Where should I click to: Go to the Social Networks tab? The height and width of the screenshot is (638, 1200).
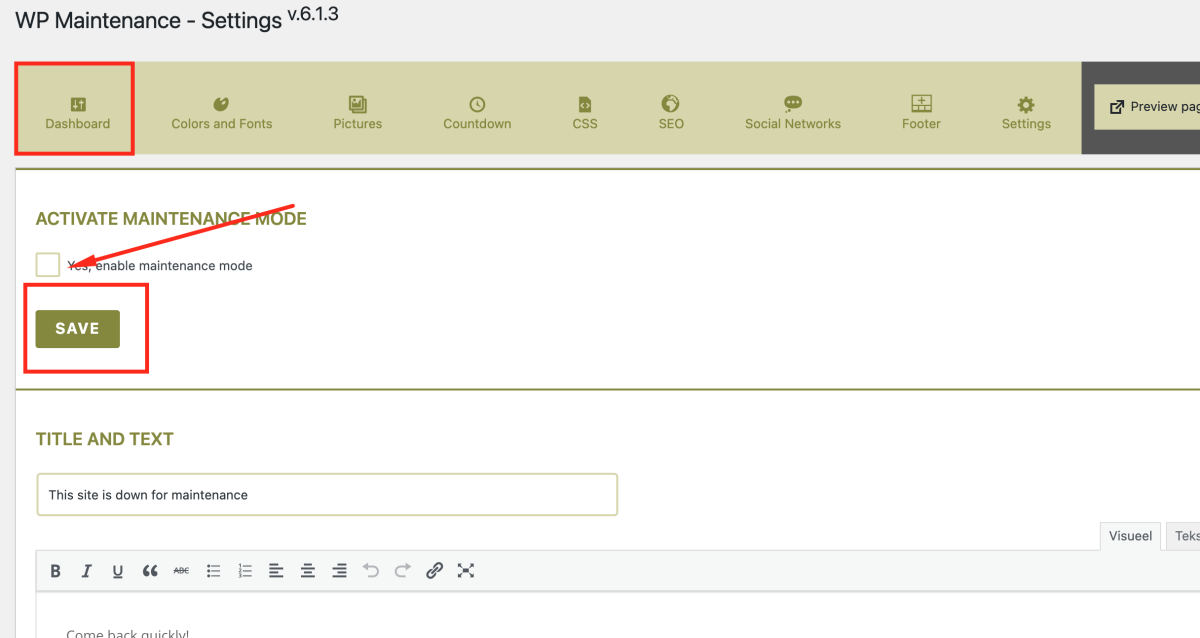pyautogui.click(x=792, y=113)
